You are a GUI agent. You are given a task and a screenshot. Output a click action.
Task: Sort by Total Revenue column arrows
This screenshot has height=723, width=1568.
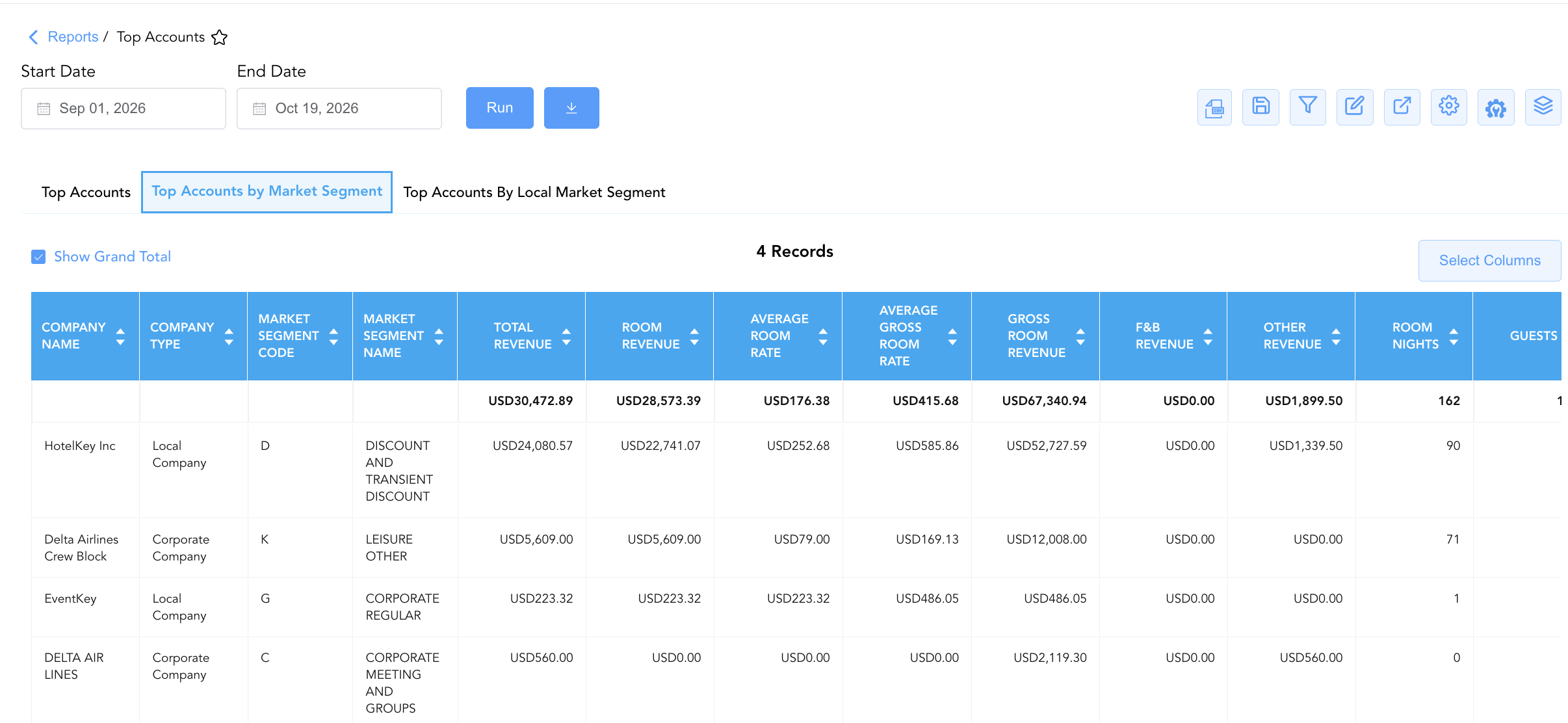pos(566,336)
